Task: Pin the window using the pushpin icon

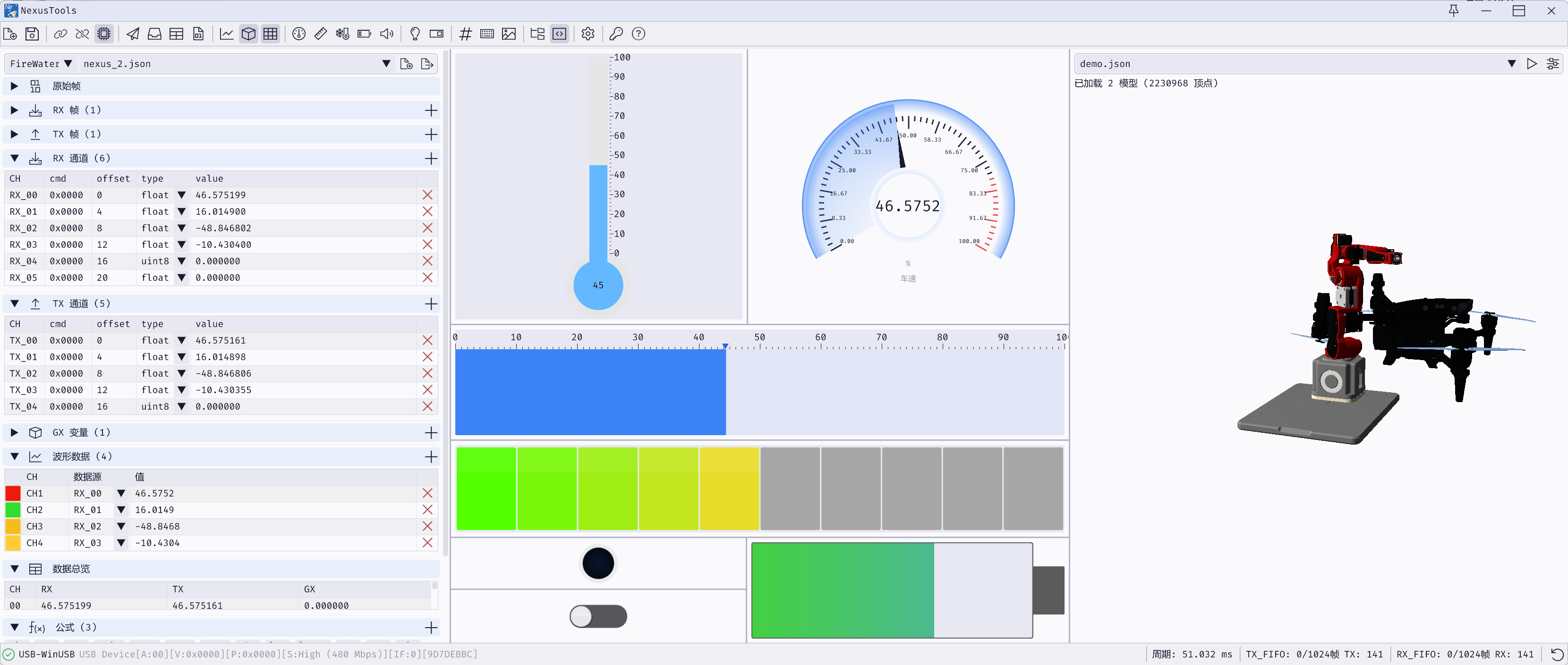Action: pos(1454,10)
